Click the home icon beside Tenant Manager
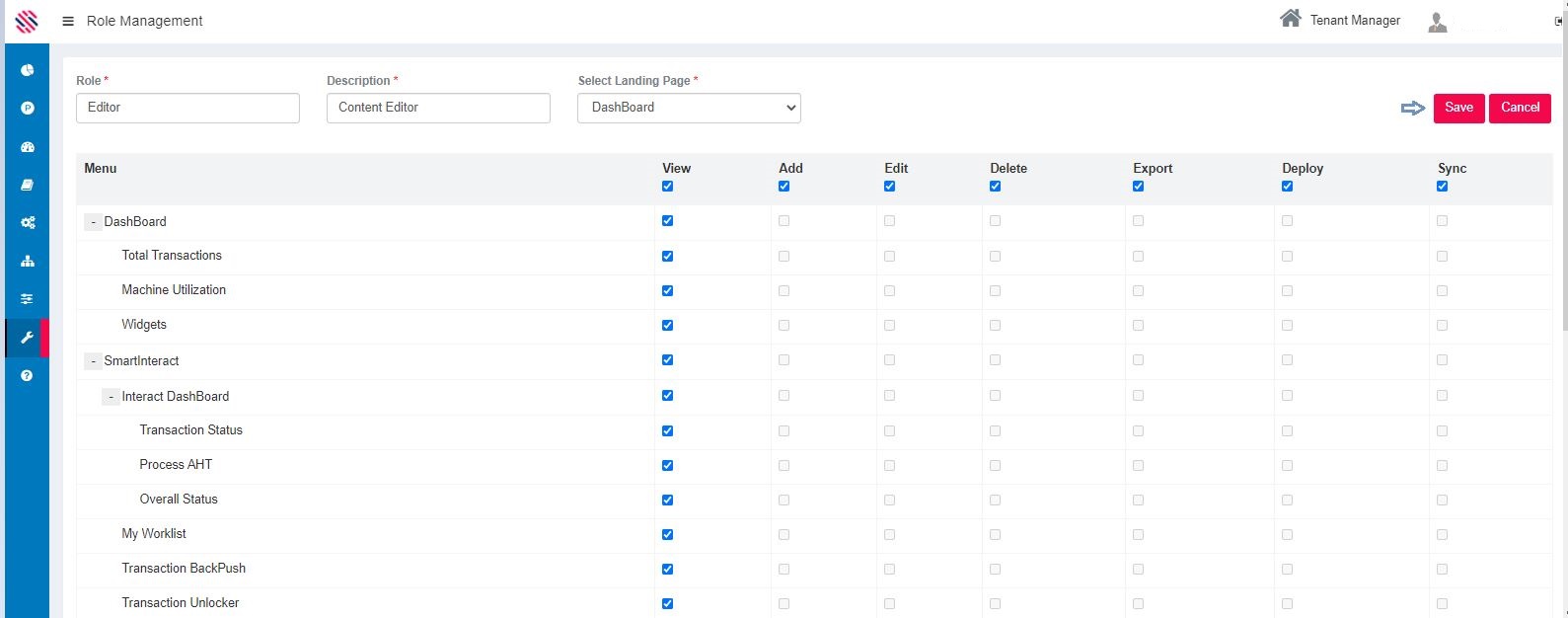Viewport: 1568px width, 618px height. (1290, 19)
